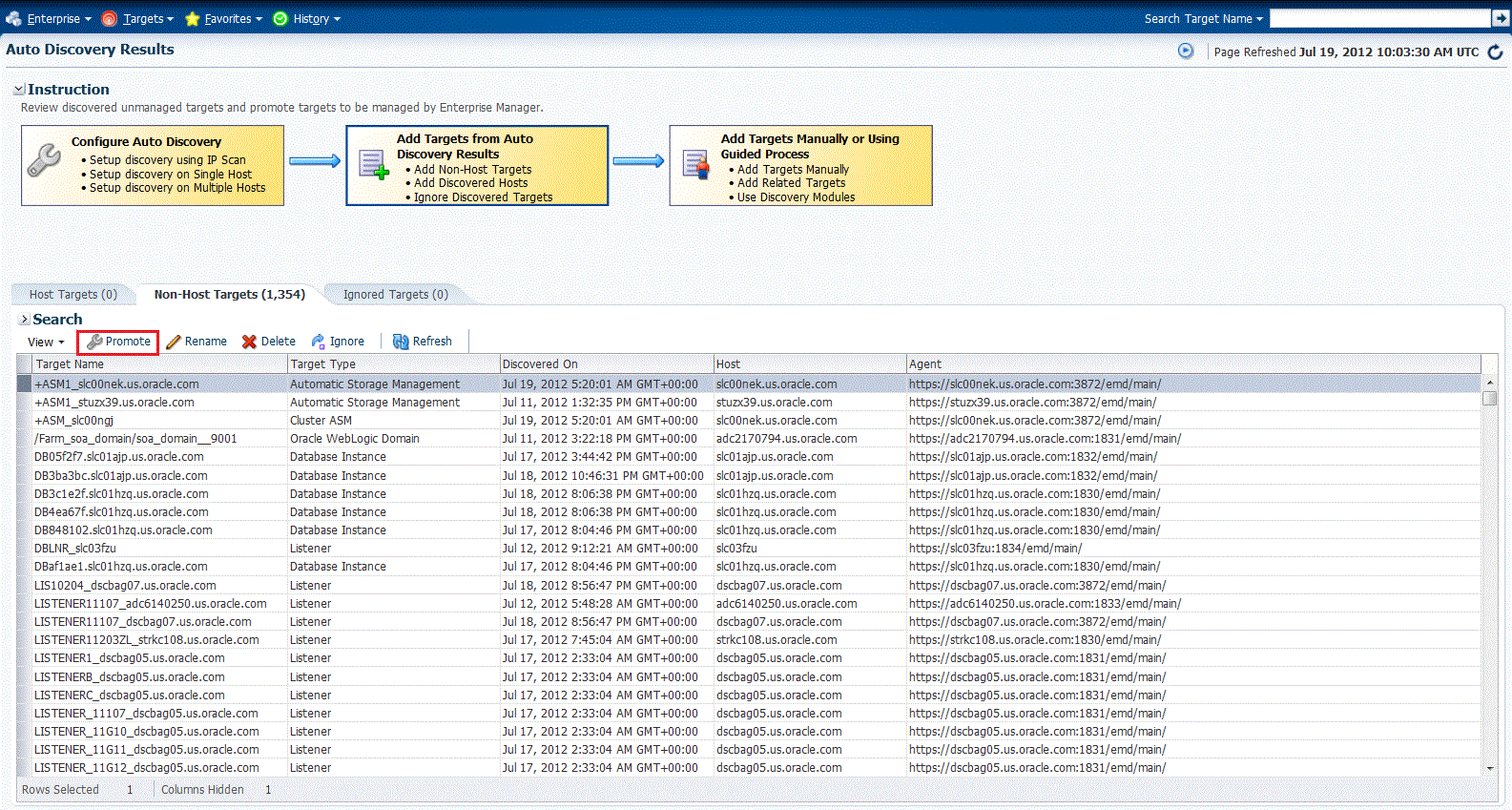Click the Delete button
1512x810 pixels.
[269, 342]
